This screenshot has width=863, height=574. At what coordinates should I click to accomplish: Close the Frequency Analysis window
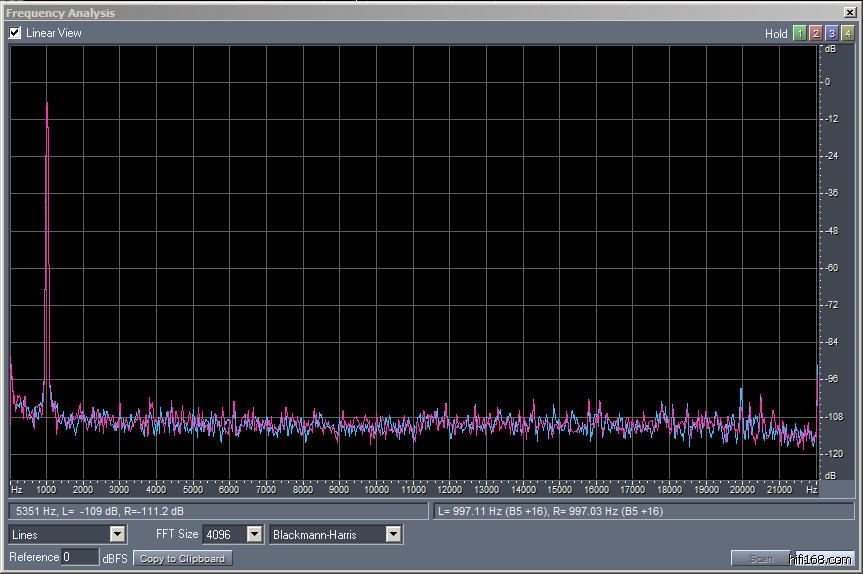pyautogui.click(x=850, y=13)
